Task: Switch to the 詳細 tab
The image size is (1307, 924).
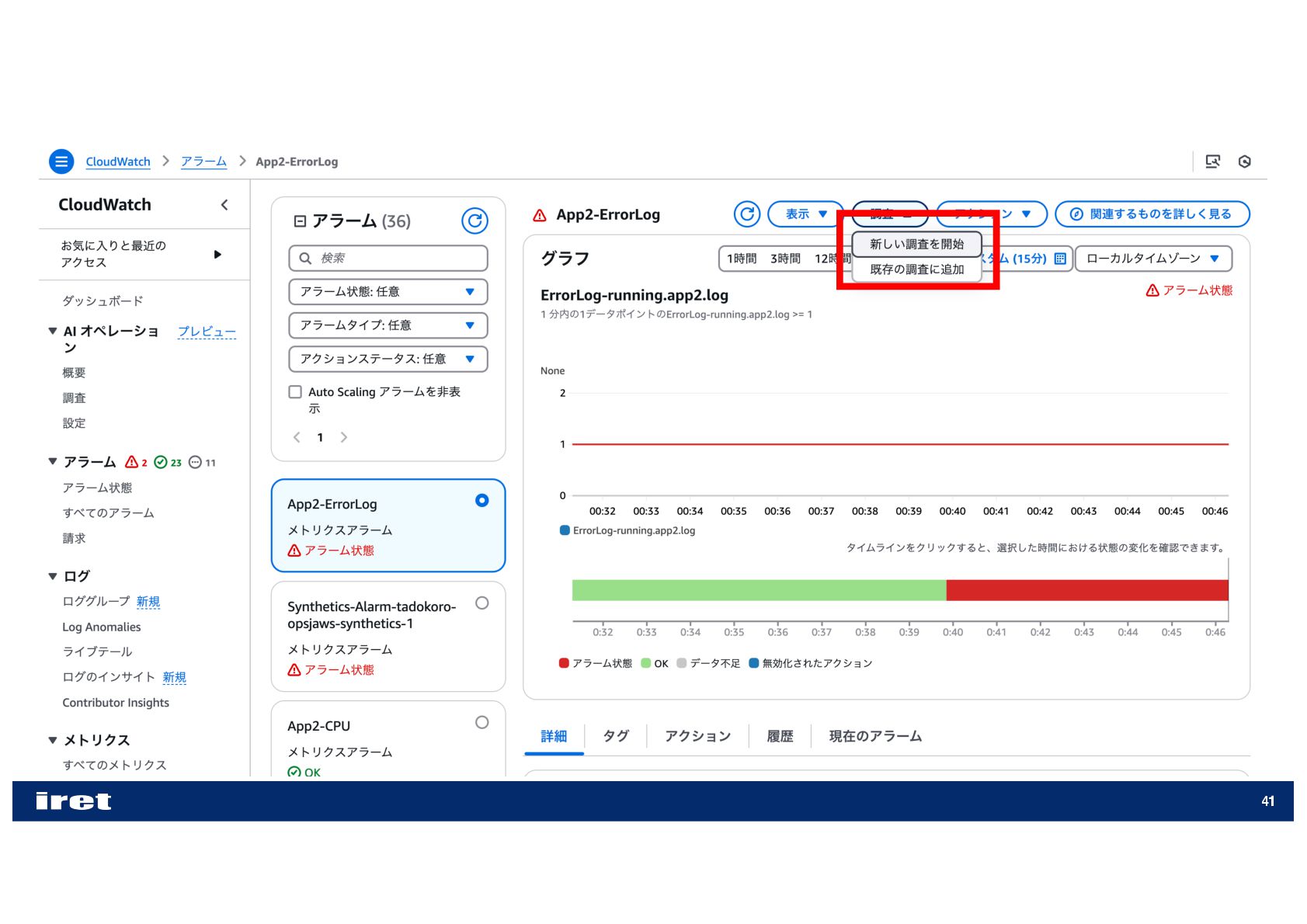Action: pos(554,736)
